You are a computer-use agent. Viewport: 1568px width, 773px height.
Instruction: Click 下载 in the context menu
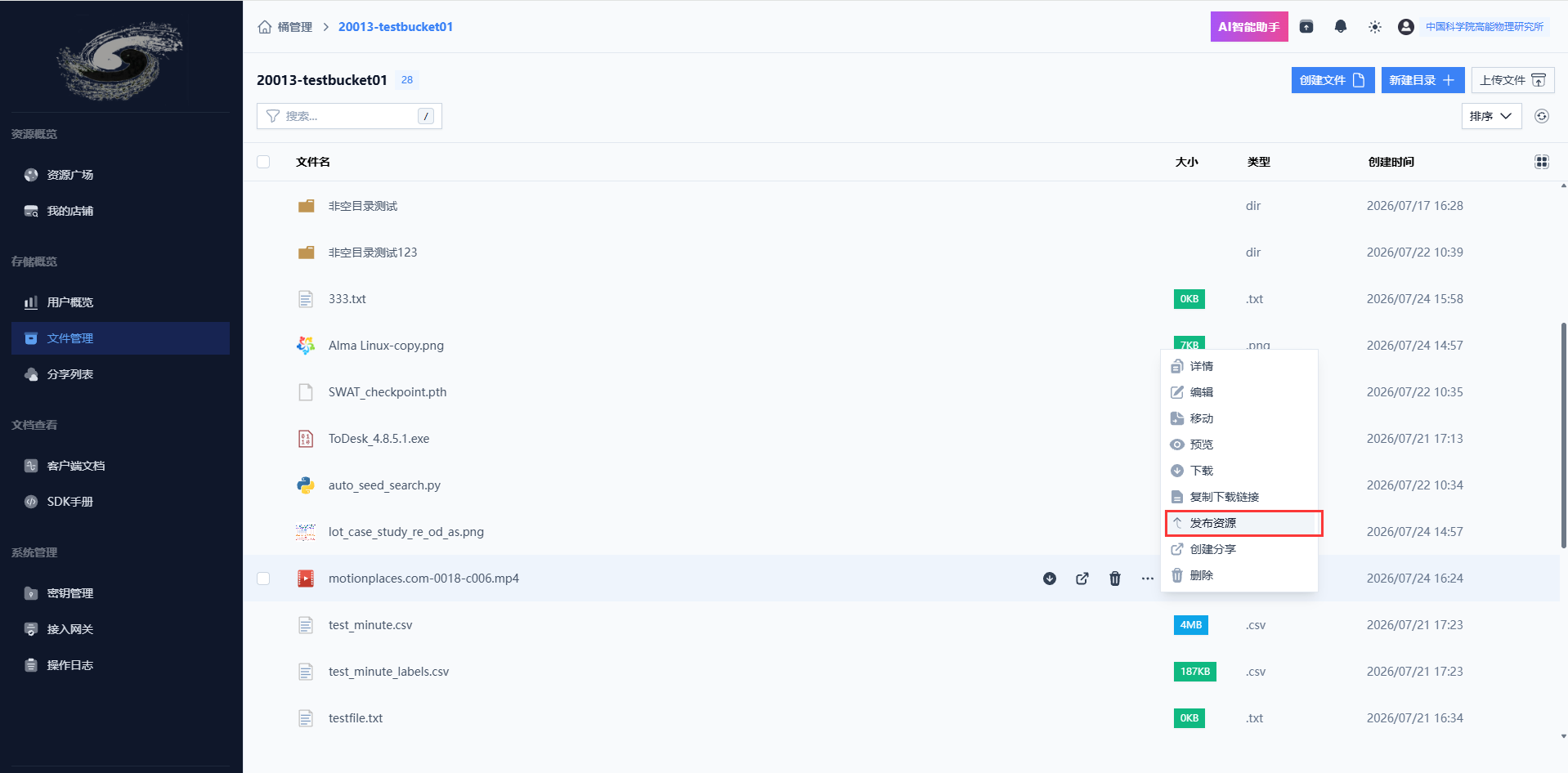(x=1239, y=471)
